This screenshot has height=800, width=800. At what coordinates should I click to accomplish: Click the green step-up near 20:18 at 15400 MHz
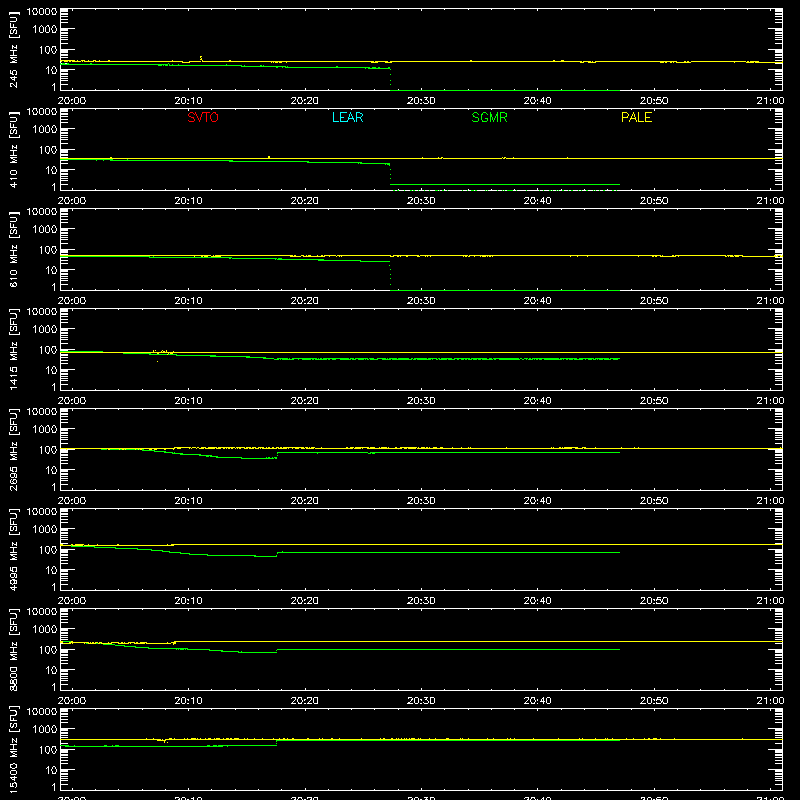pyautogui.click(x=277, y=743)
